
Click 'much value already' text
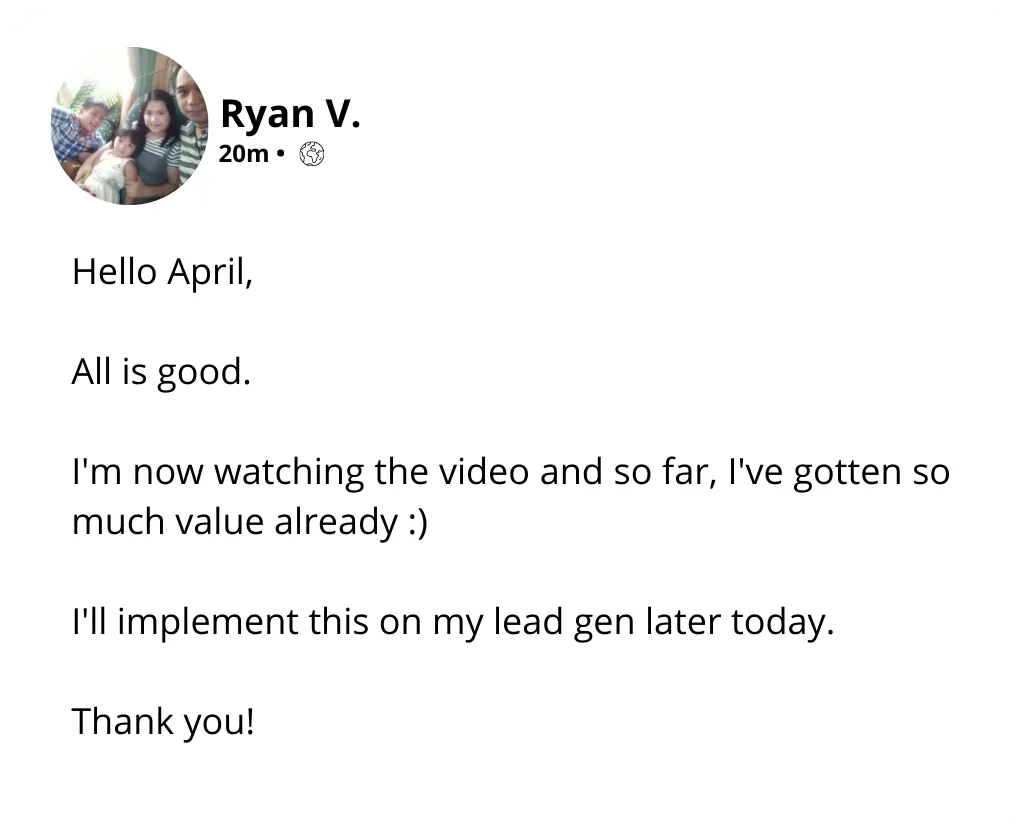(235, 522)
